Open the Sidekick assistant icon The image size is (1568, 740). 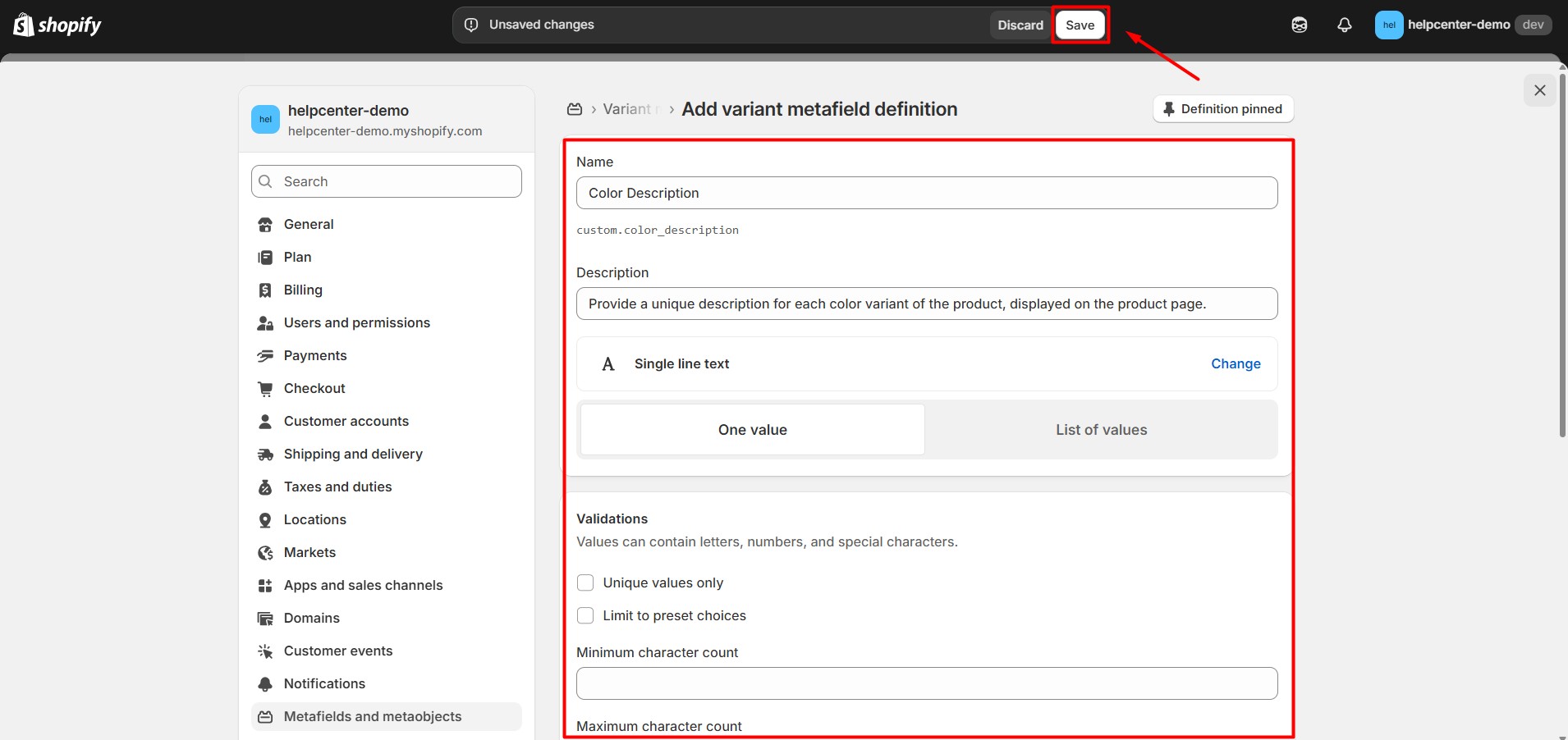coord(1299,25)
